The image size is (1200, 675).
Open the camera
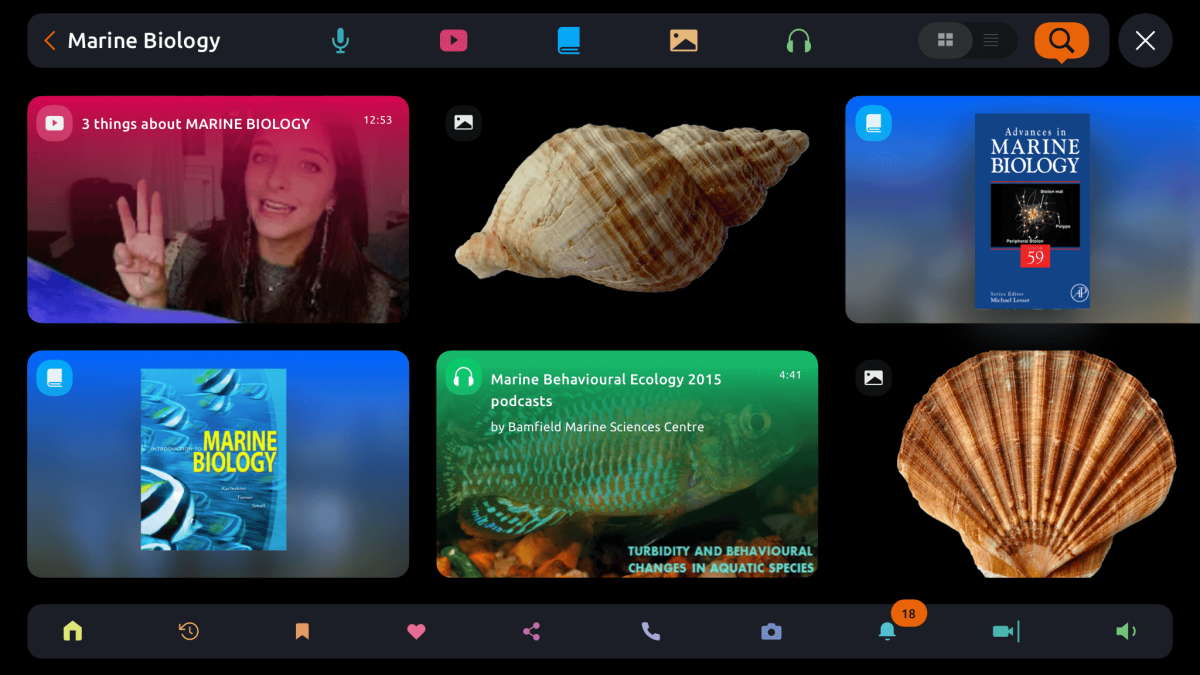(771, 631)
